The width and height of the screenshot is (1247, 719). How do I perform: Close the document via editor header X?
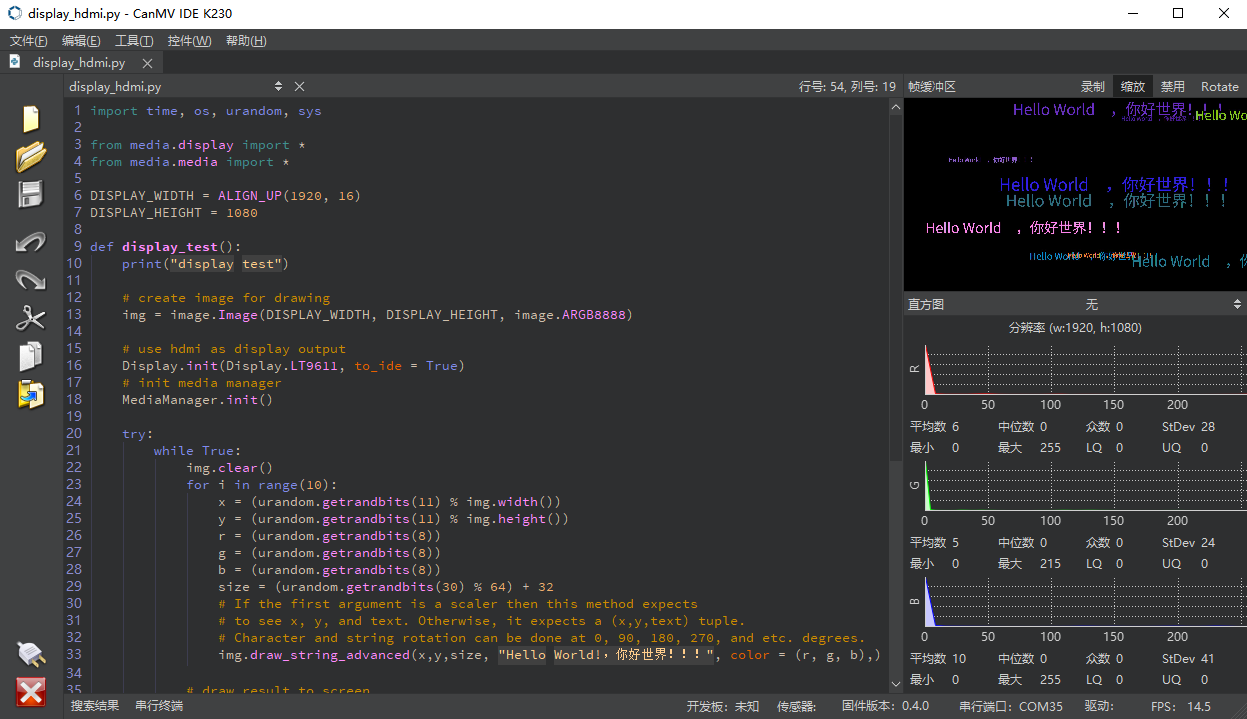(x=299, y=87)
